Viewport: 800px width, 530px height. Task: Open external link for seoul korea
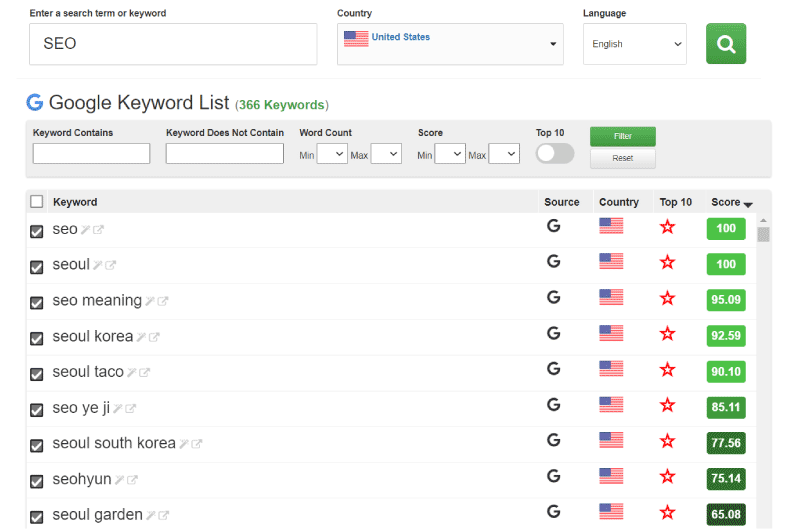tap(154, 337)
